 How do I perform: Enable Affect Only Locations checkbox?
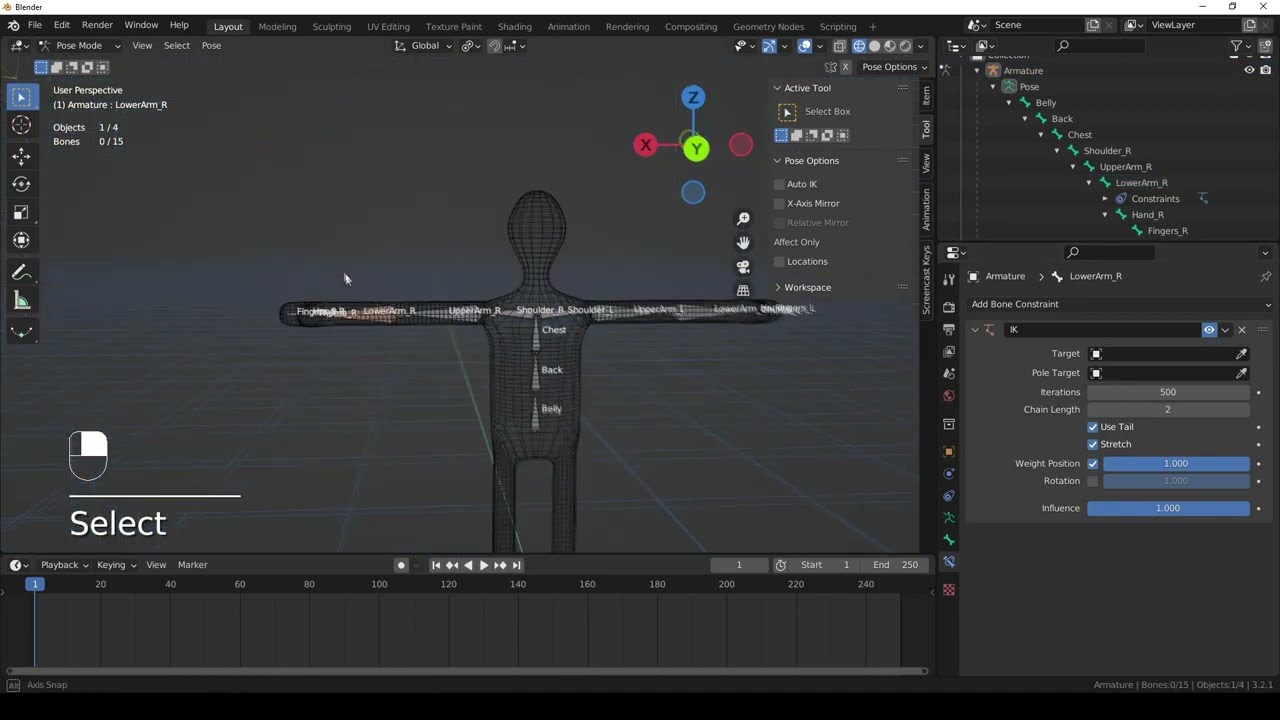779,262
